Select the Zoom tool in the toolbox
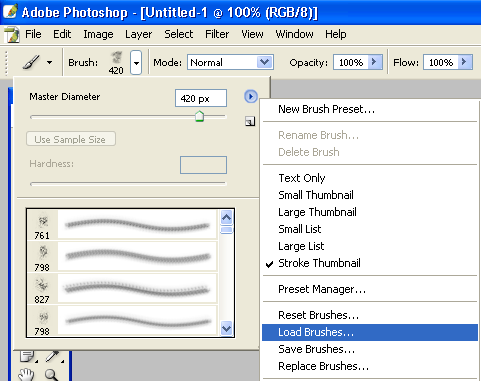This screenshot has width=481, height=381. 52,375
